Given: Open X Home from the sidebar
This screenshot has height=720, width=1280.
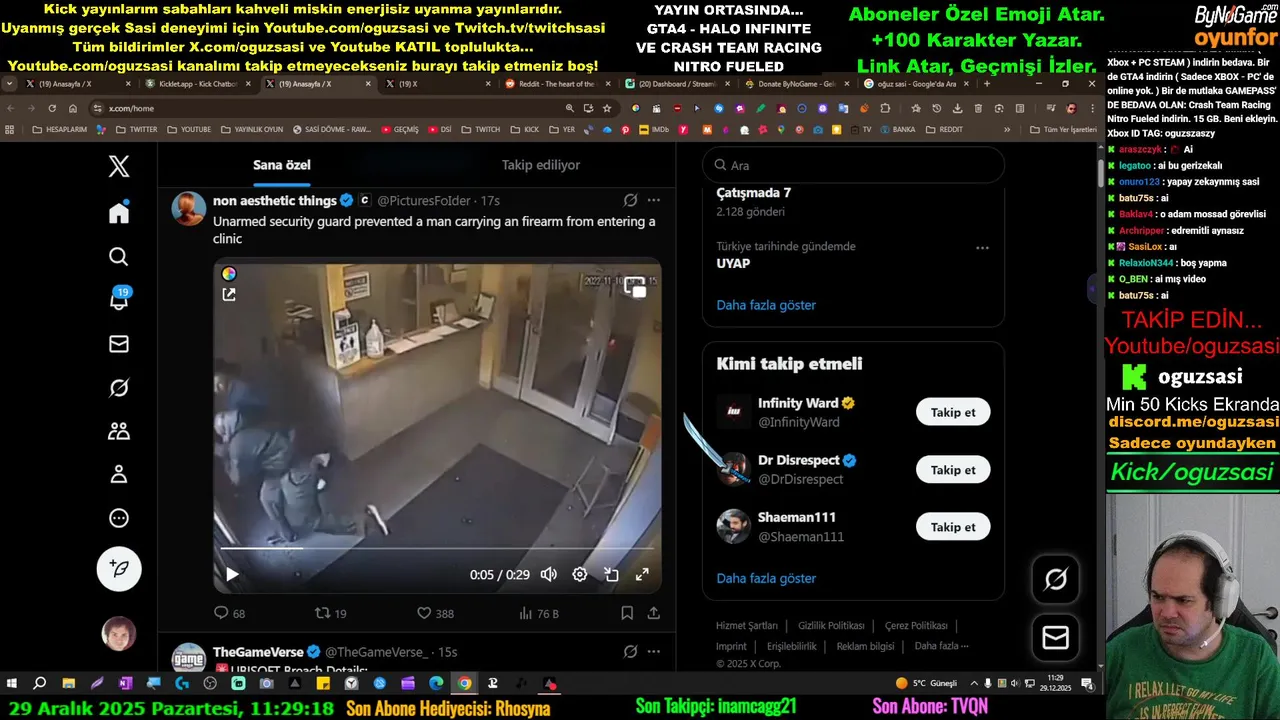Looking at the screenshot, I should pos(119,212).
